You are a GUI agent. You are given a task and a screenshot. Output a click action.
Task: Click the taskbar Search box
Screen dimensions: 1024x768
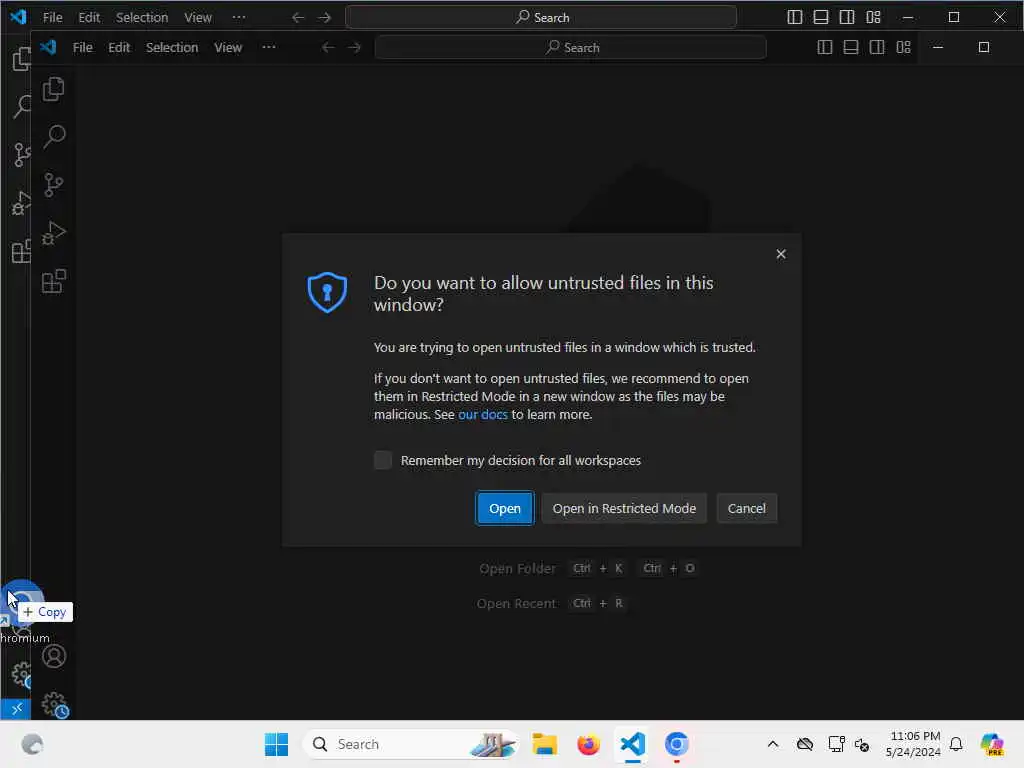pos(411,744)
